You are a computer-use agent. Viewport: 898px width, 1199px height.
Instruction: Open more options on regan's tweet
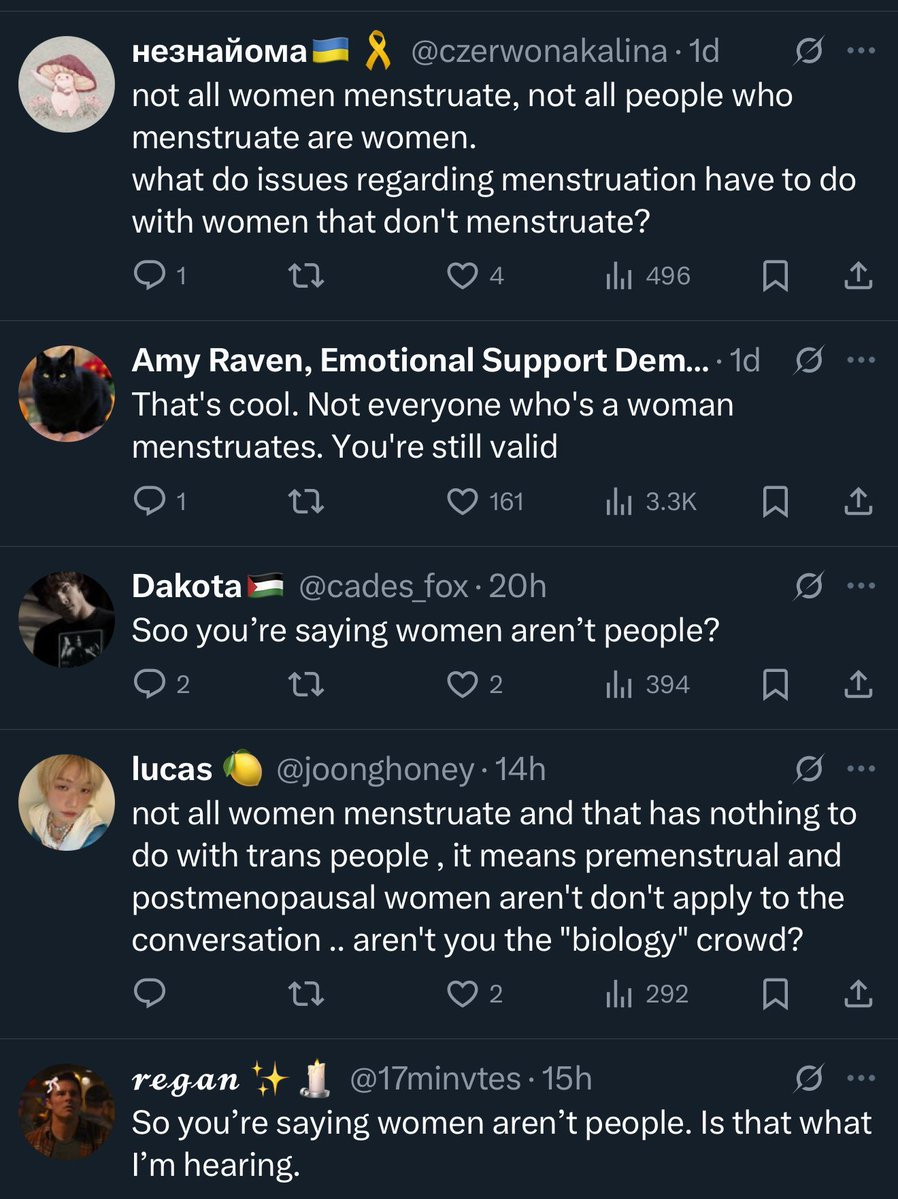click(860, 1079)
